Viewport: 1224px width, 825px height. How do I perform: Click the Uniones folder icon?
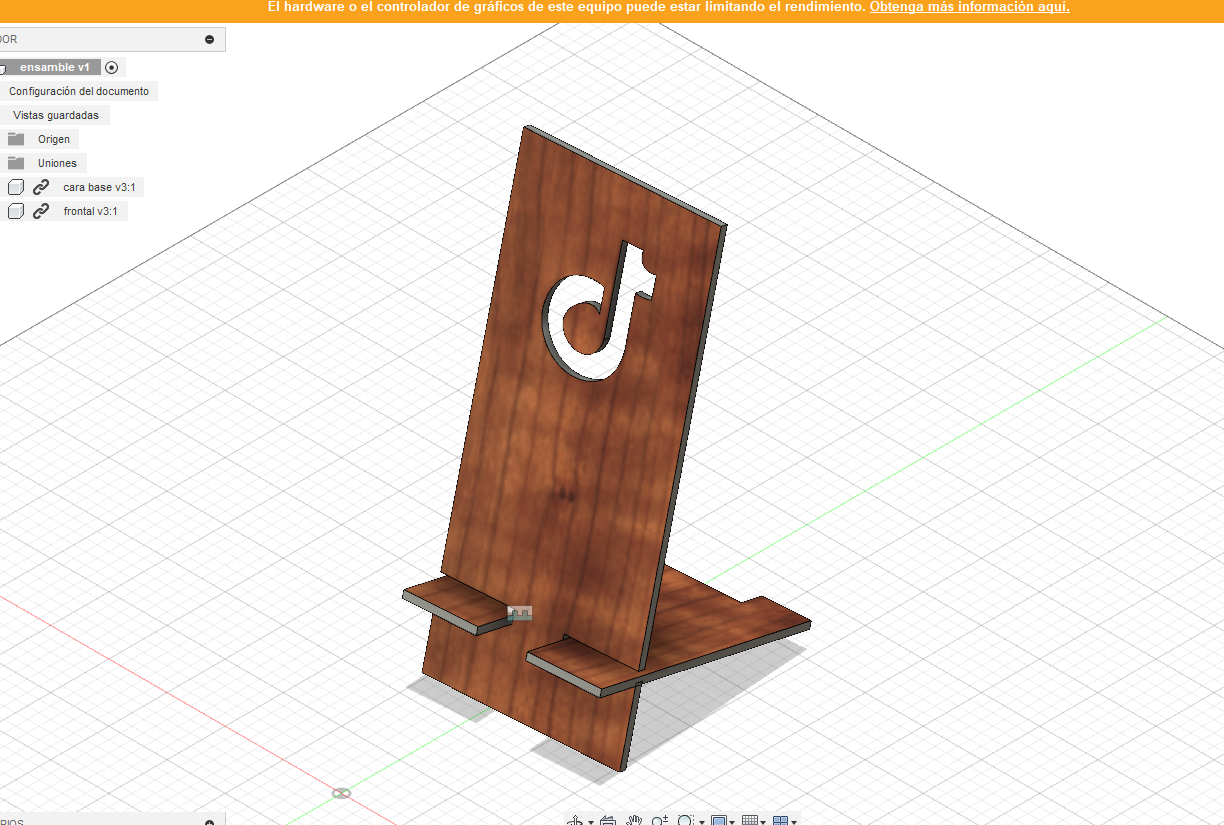pyautogui.click(x=16, y=163)
